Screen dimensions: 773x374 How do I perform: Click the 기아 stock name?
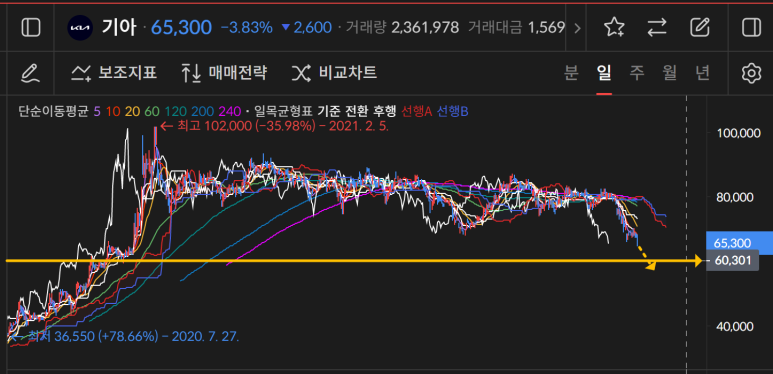pyautogui.click(x=119, y=28)
